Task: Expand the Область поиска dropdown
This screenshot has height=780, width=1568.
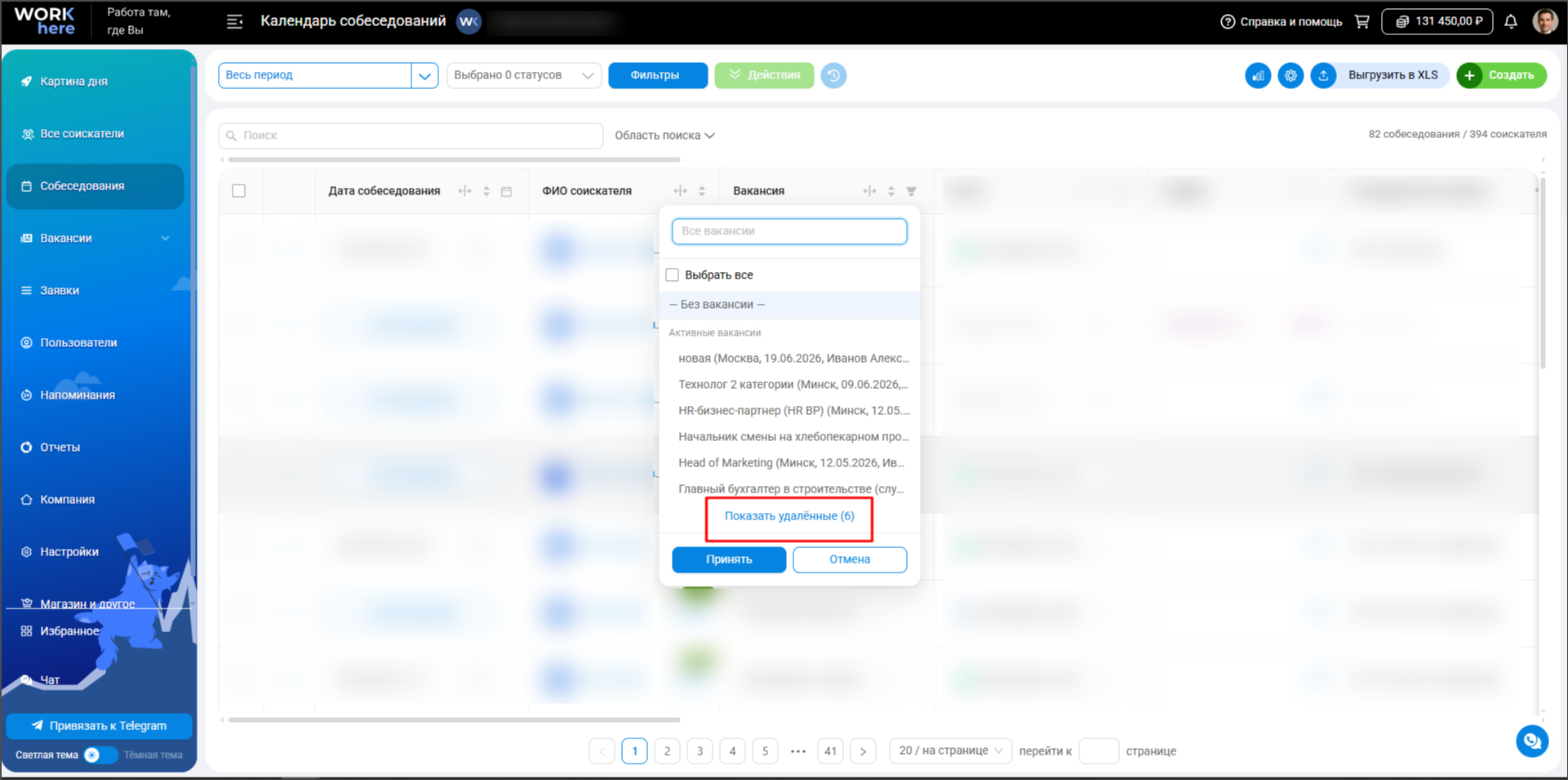Action: tap(664, 136)
